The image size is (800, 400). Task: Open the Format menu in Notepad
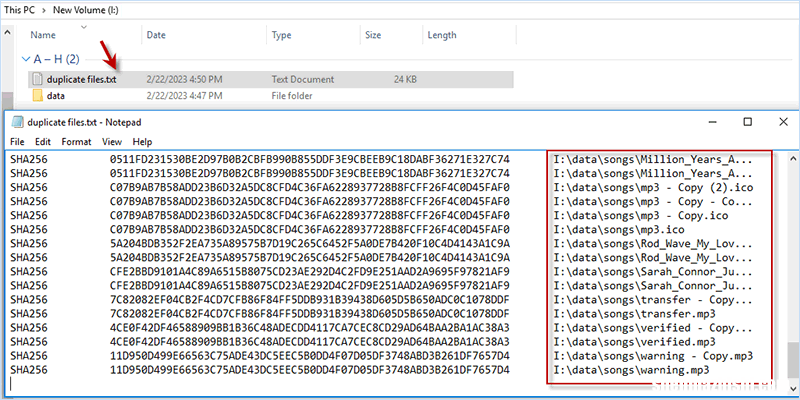point(76,141)
